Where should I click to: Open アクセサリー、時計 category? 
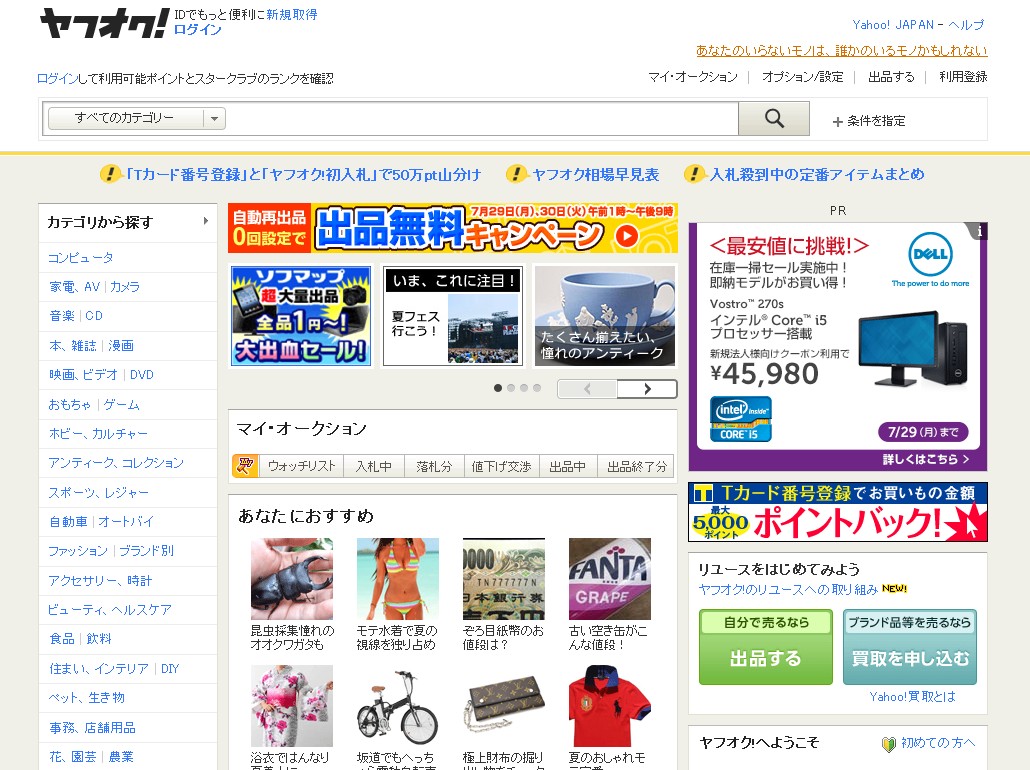tap(100, 581)
